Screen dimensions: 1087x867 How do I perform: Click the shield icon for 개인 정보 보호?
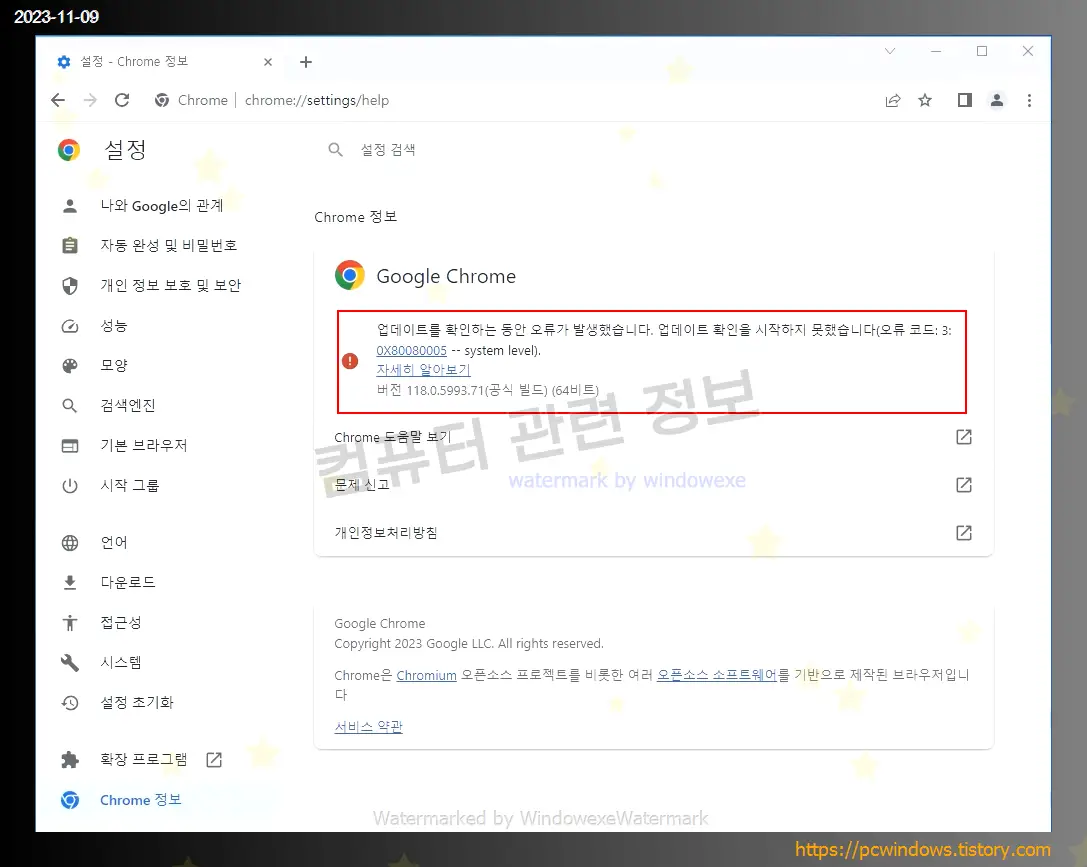pos(70,286)
